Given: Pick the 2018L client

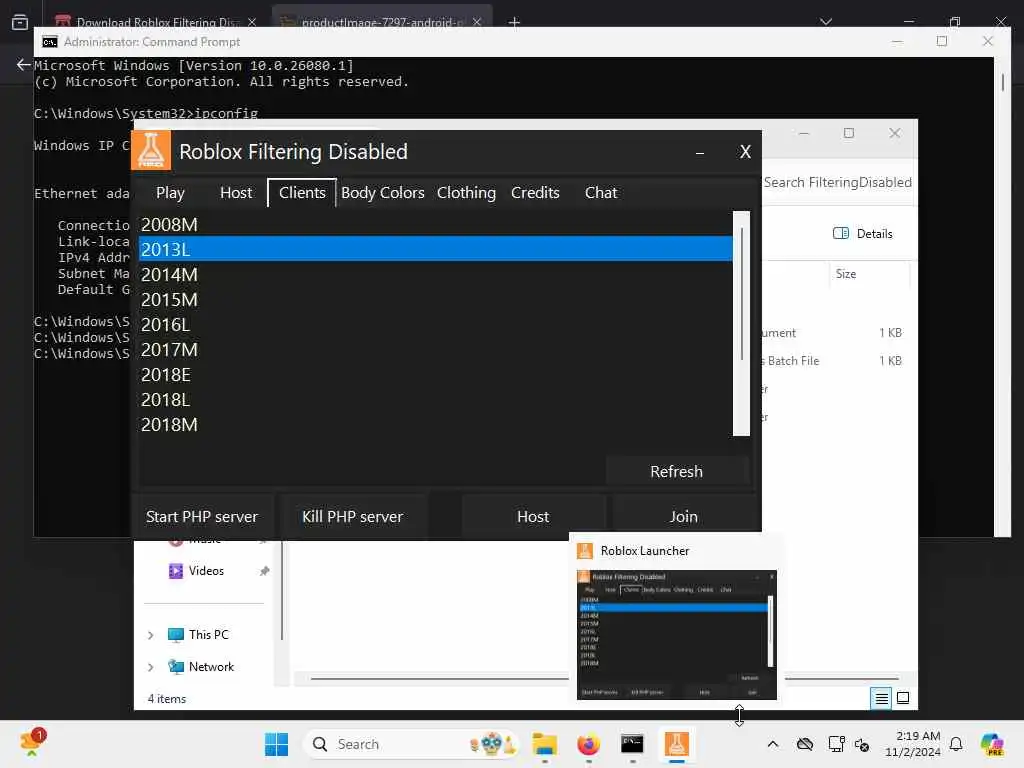Looking at the screenshot, I should click(x=436, y=399).
